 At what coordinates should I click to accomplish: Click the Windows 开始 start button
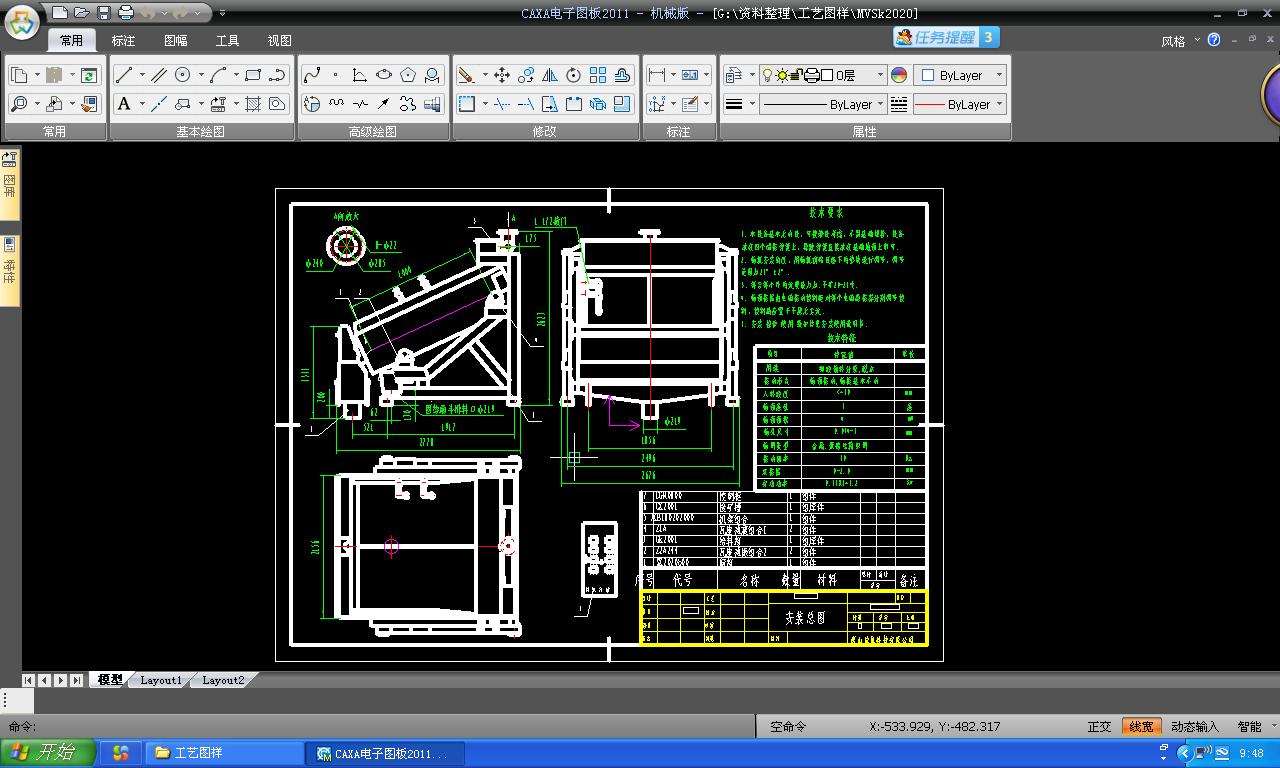pyautogui.click(x=48, y=753)
